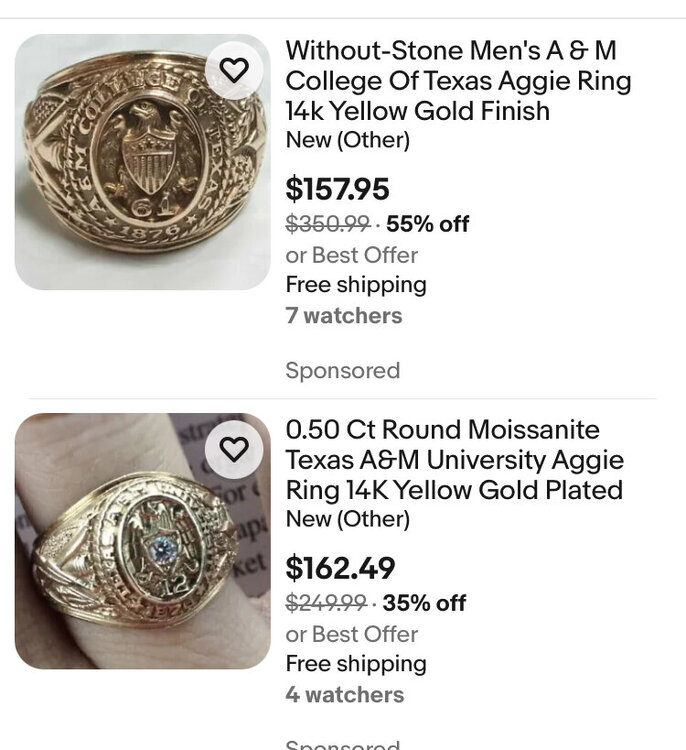Screen dimensions: 686x750
Task: Click the crossed-out $249.99 original price
Action: 326,603
